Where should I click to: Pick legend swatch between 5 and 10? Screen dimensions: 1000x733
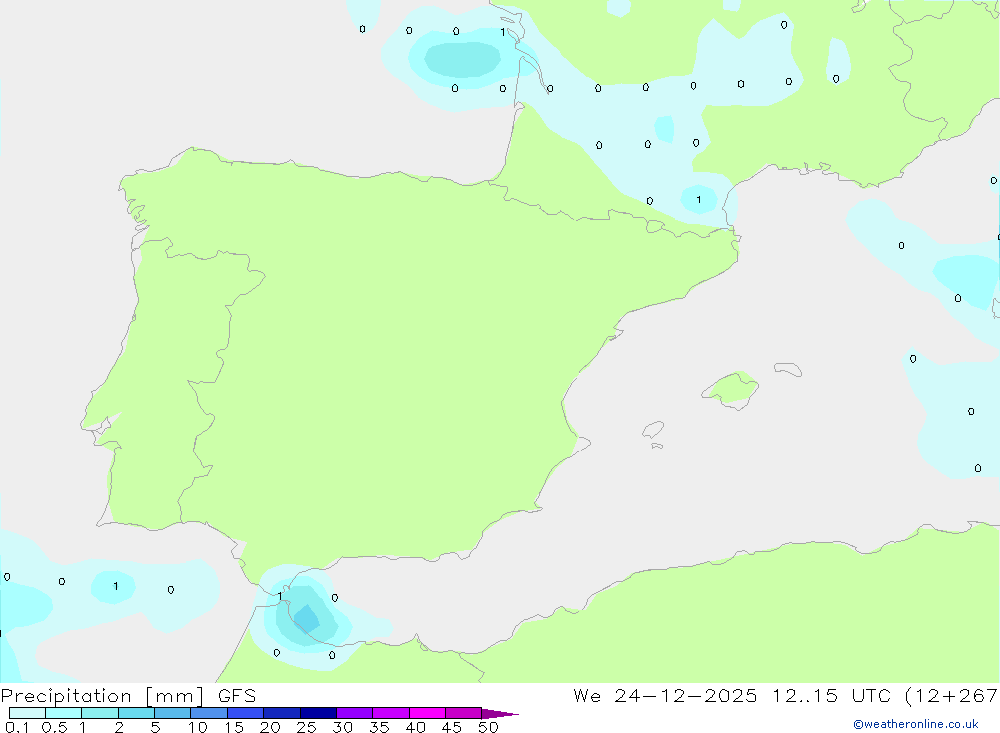[x=173, y=713]
